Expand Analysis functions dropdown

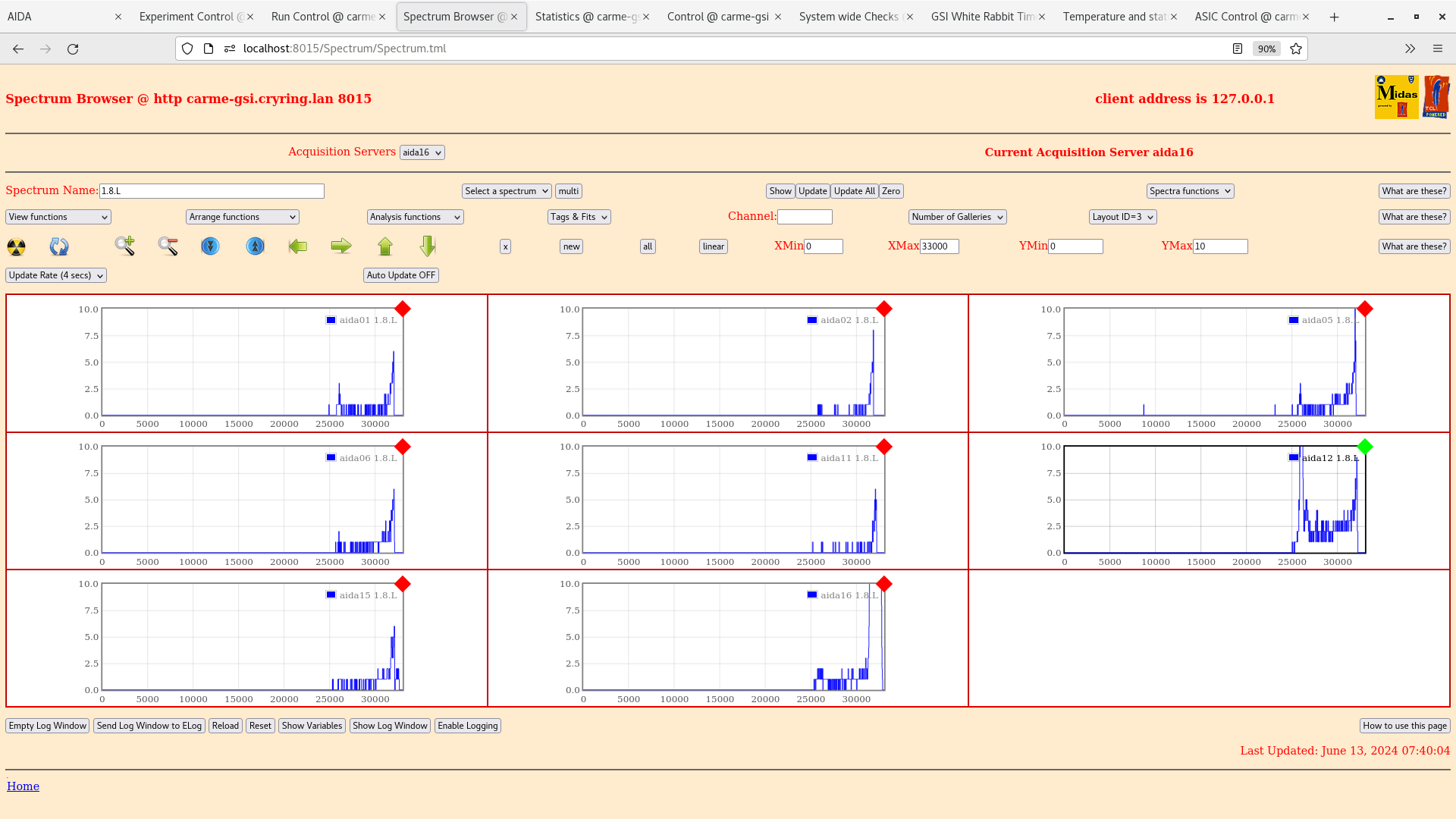[414, 217]
